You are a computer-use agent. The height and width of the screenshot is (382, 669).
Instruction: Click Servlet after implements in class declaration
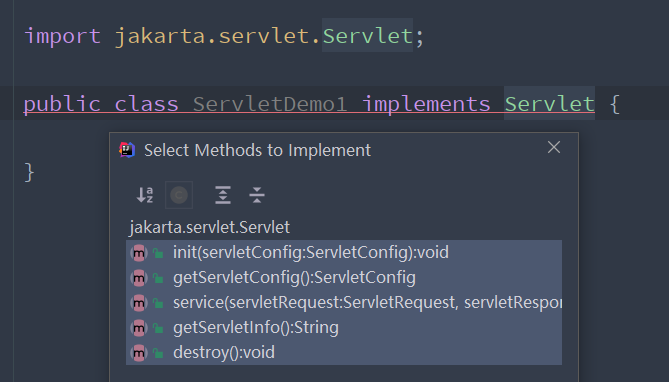click(x=550, y=104)
